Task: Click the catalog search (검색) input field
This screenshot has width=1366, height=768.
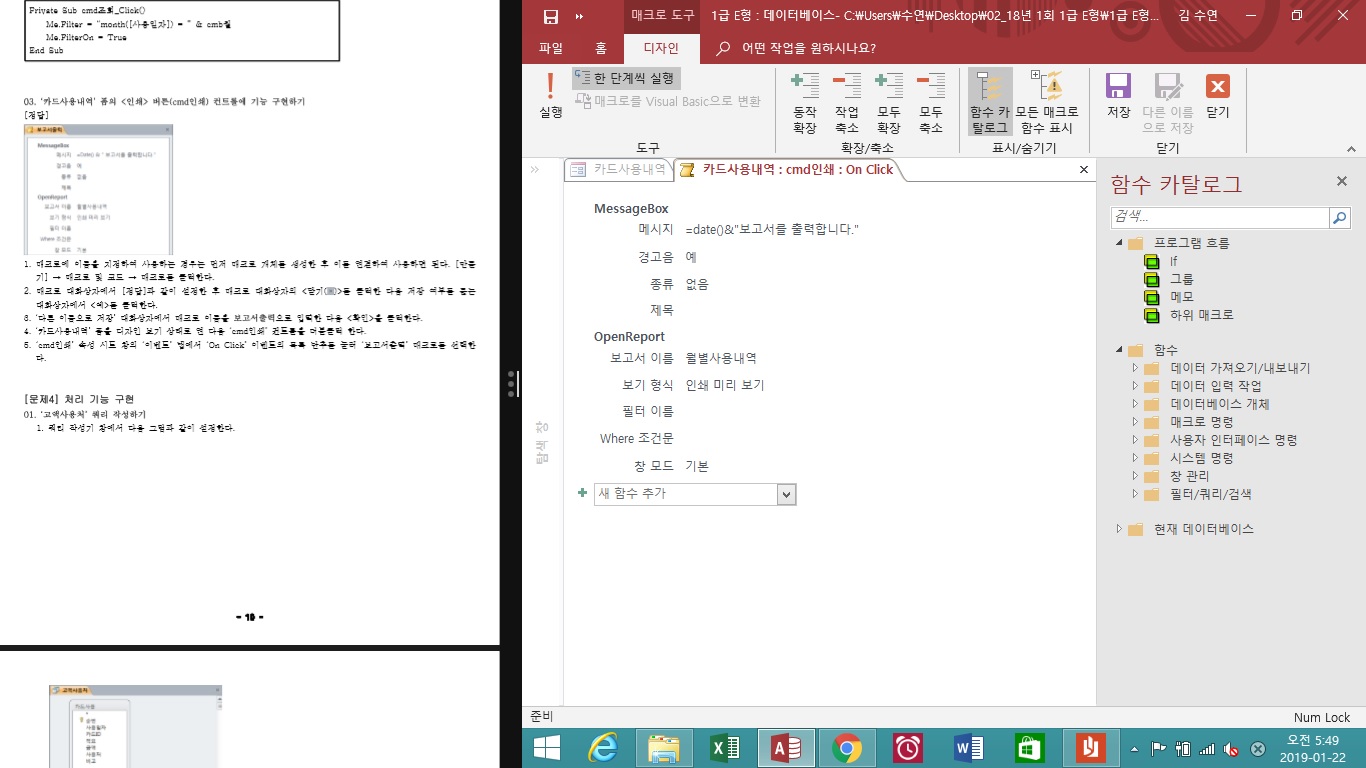Action: click(1219, 217)
